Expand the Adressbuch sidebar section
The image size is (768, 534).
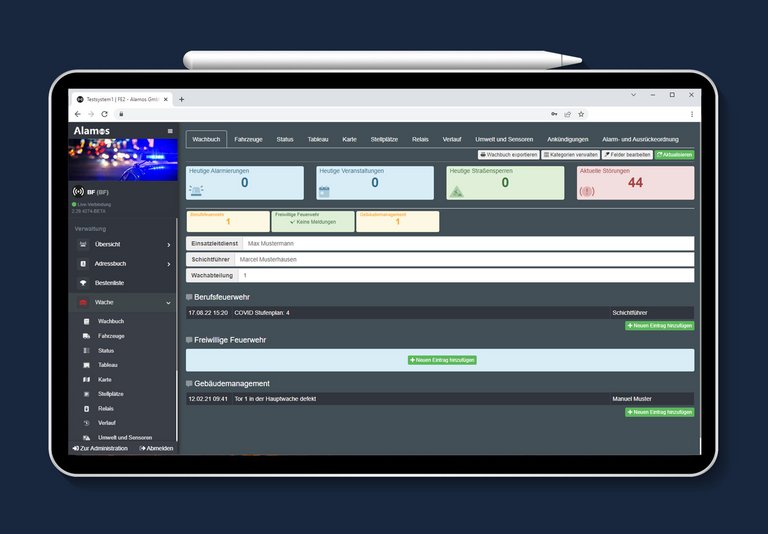pyautogui.click(x=168, y=264)
